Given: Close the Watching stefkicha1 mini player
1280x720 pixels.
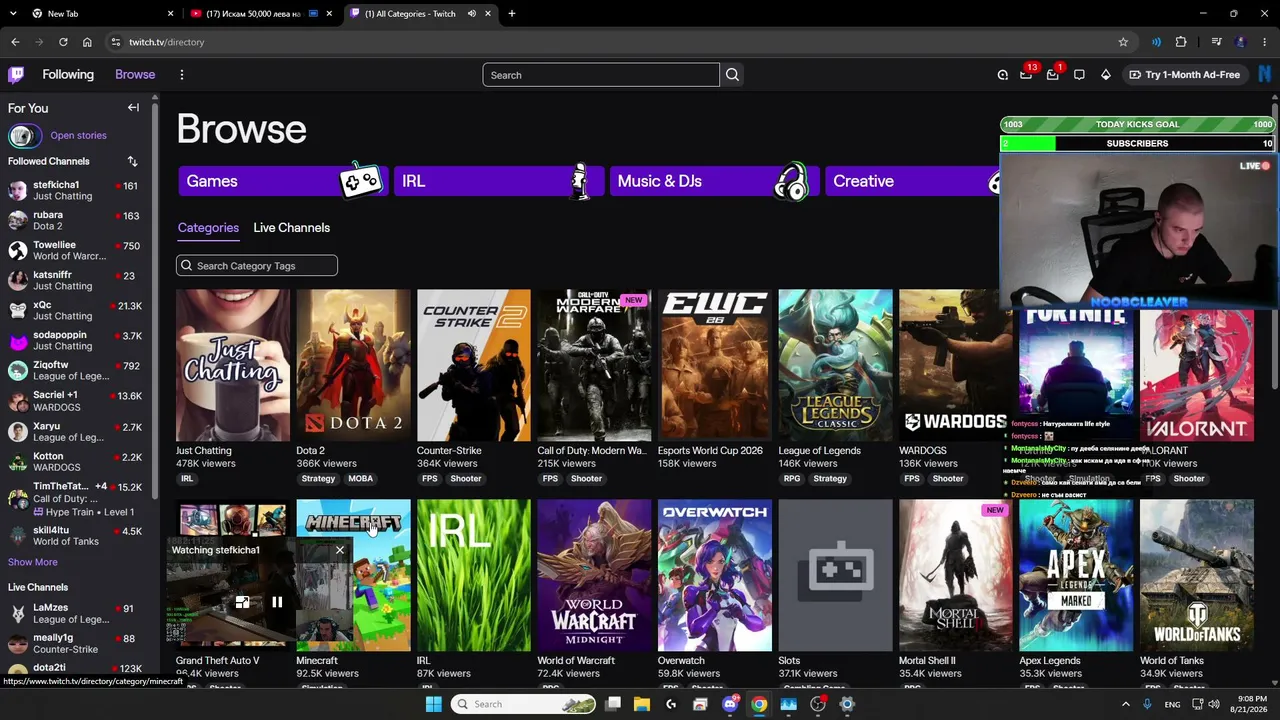Looking at the screenshot, I should (x=340, y=550).
